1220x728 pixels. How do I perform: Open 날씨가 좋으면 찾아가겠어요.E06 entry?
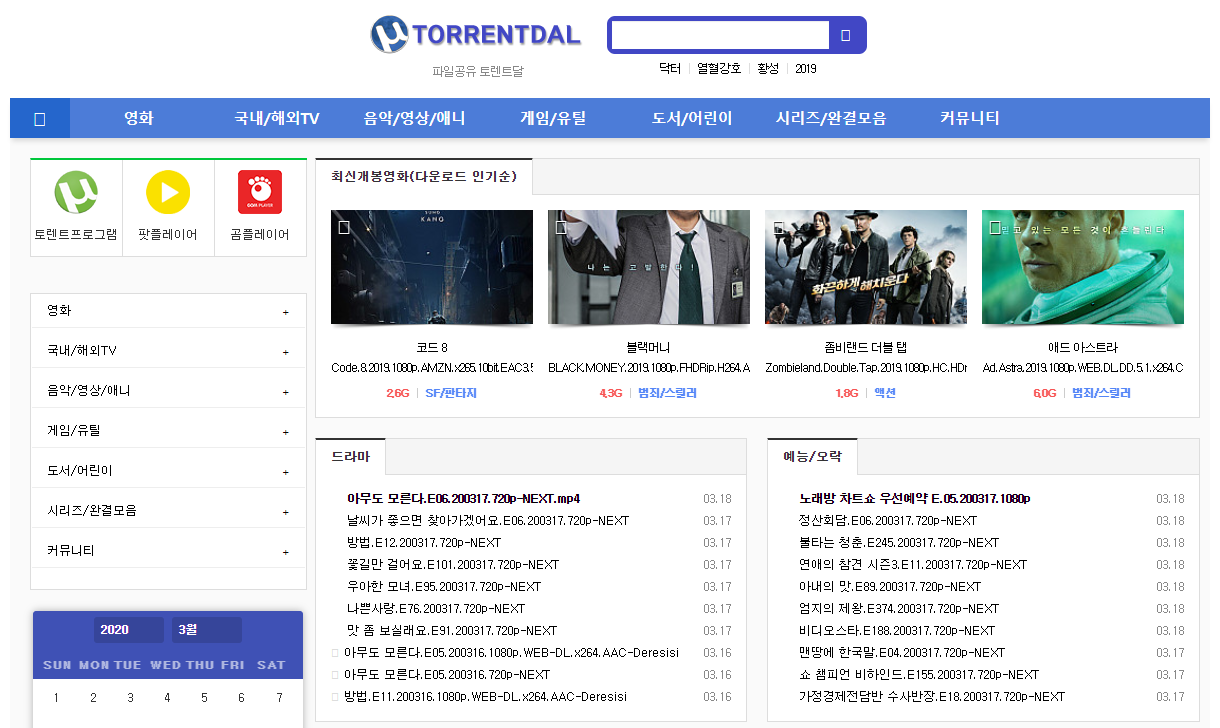tap(488, 520)
